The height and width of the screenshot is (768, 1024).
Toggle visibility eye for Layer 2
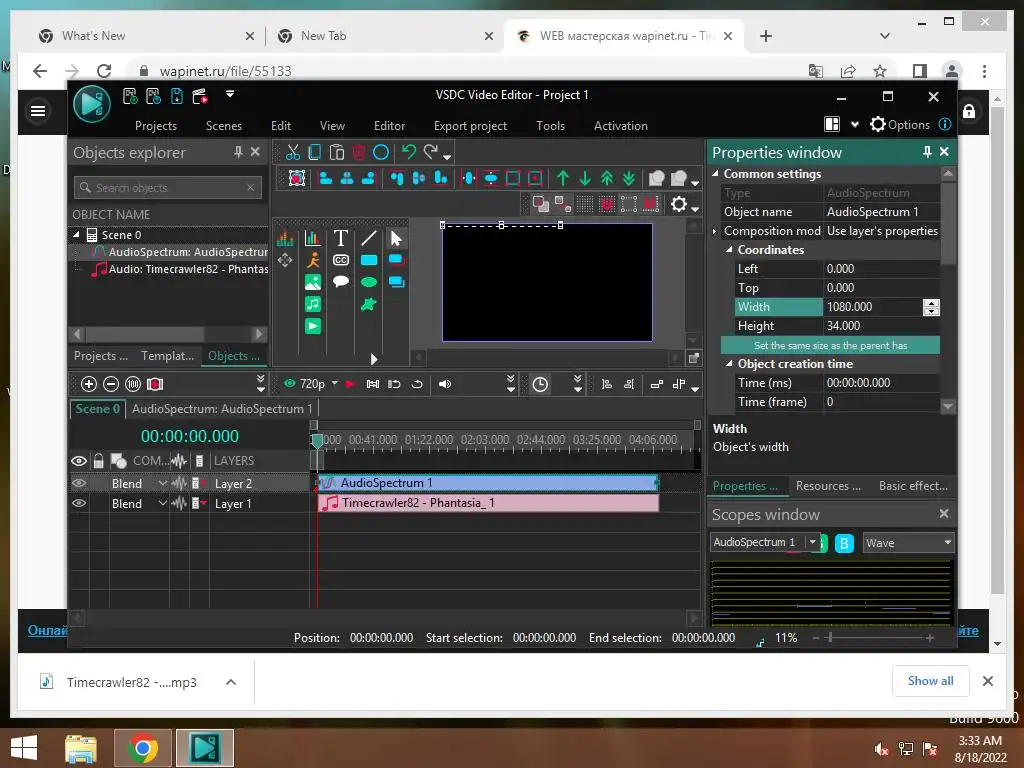click(x=79, y=483)
